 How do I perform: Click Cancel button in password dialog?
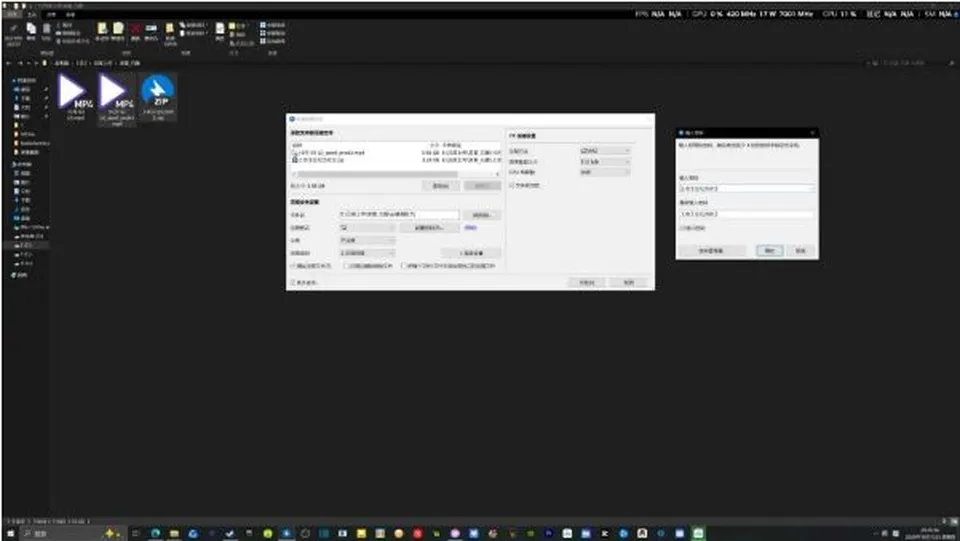click(801, 250)
